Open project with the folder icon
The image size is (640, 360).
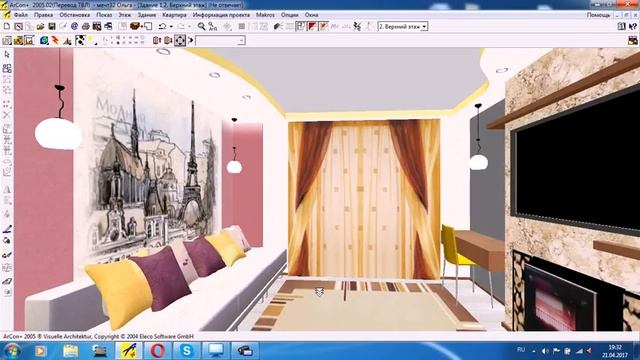tap(40, 26)
